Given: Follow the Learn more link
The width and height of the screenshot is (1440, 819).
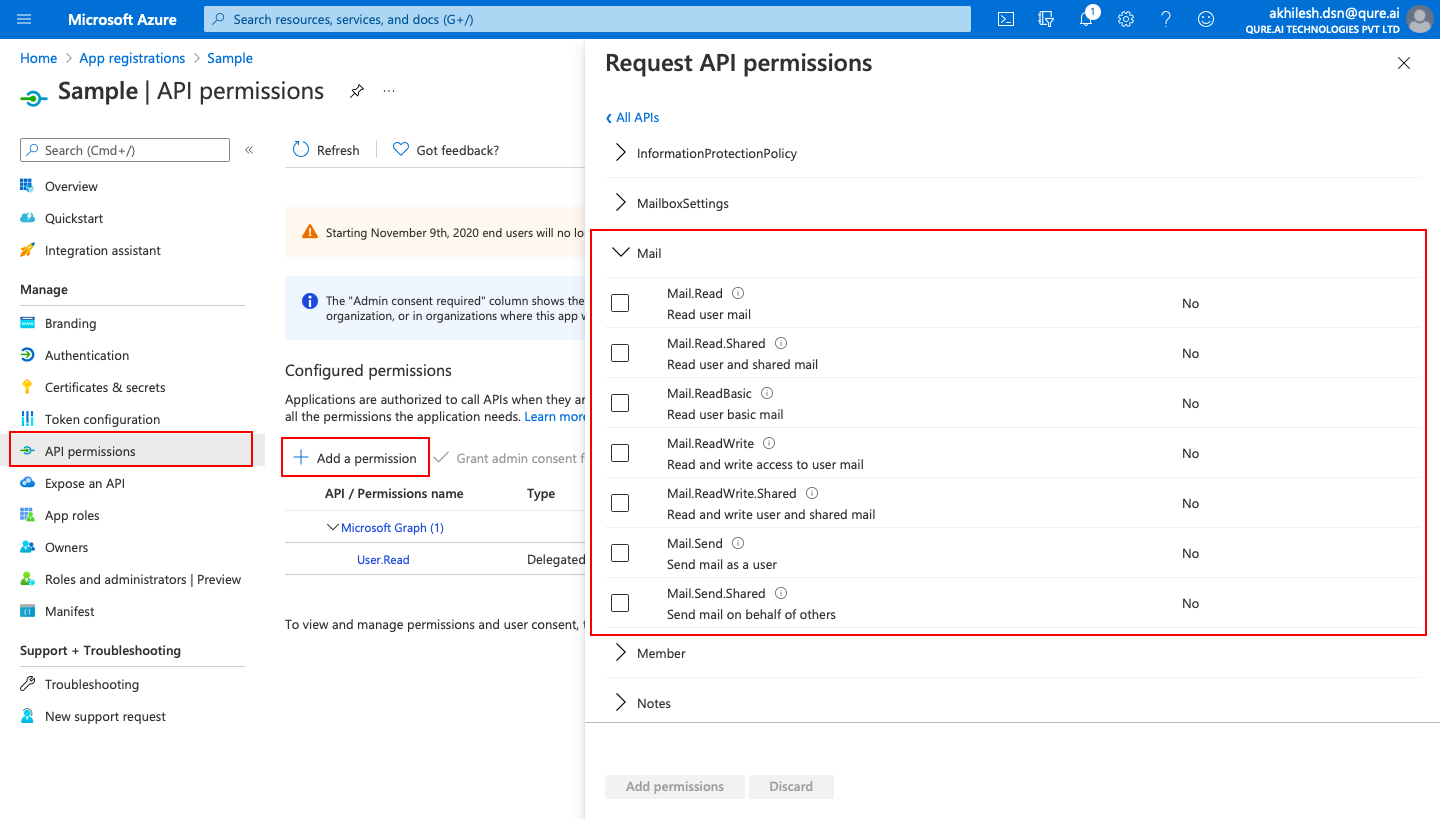Looking at the screenshot, I should [x=555, y=416].
